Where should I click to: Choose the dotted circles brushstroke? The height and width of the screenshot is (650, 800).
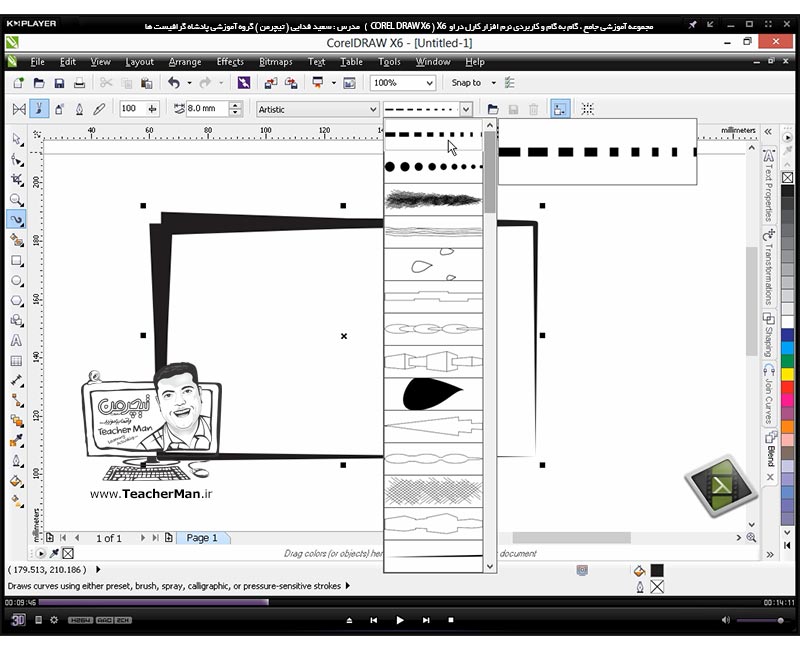point(433,167)
